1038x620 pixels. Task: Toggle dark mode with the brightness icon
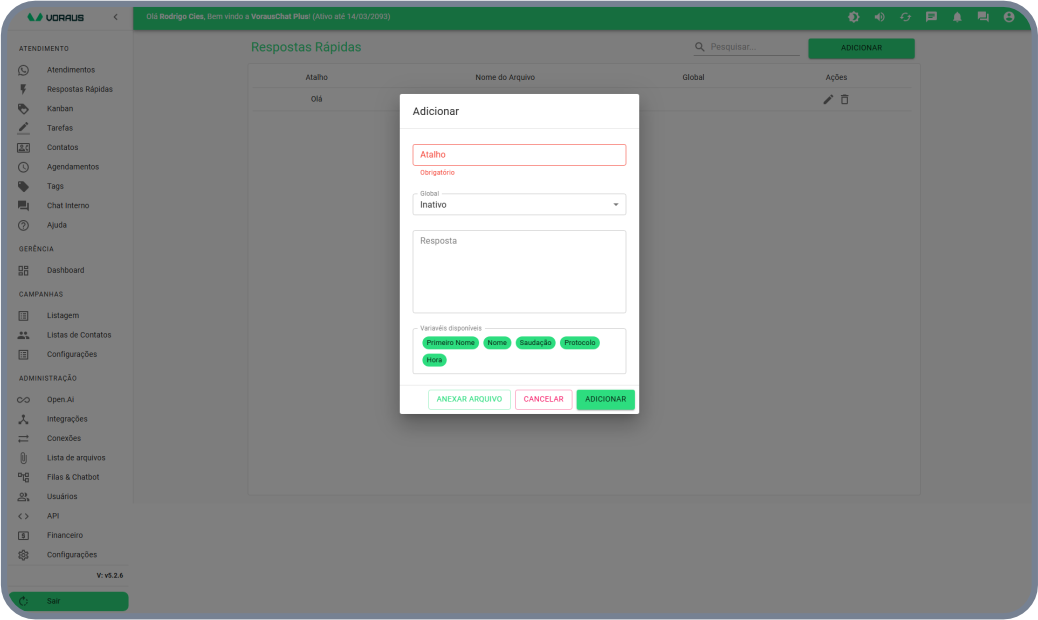(x=853, y=17)
